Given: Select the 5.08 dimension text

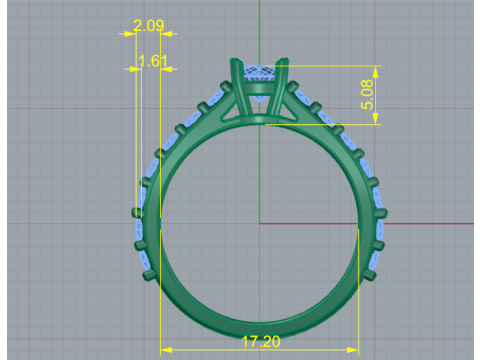Looking at the screenshot, I should [367, 95].
